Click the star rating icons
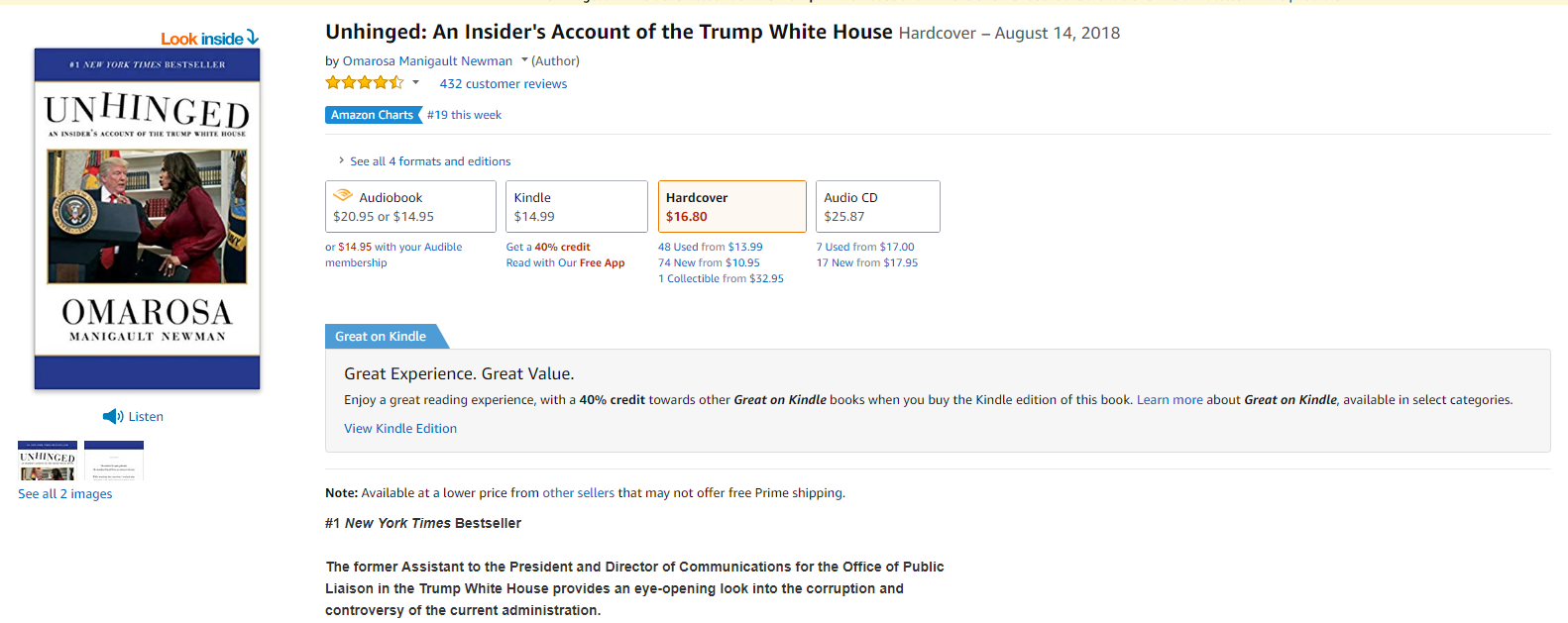Image resolution: width=1568 pixels, height=623 pixels. [x=364, y=83]
